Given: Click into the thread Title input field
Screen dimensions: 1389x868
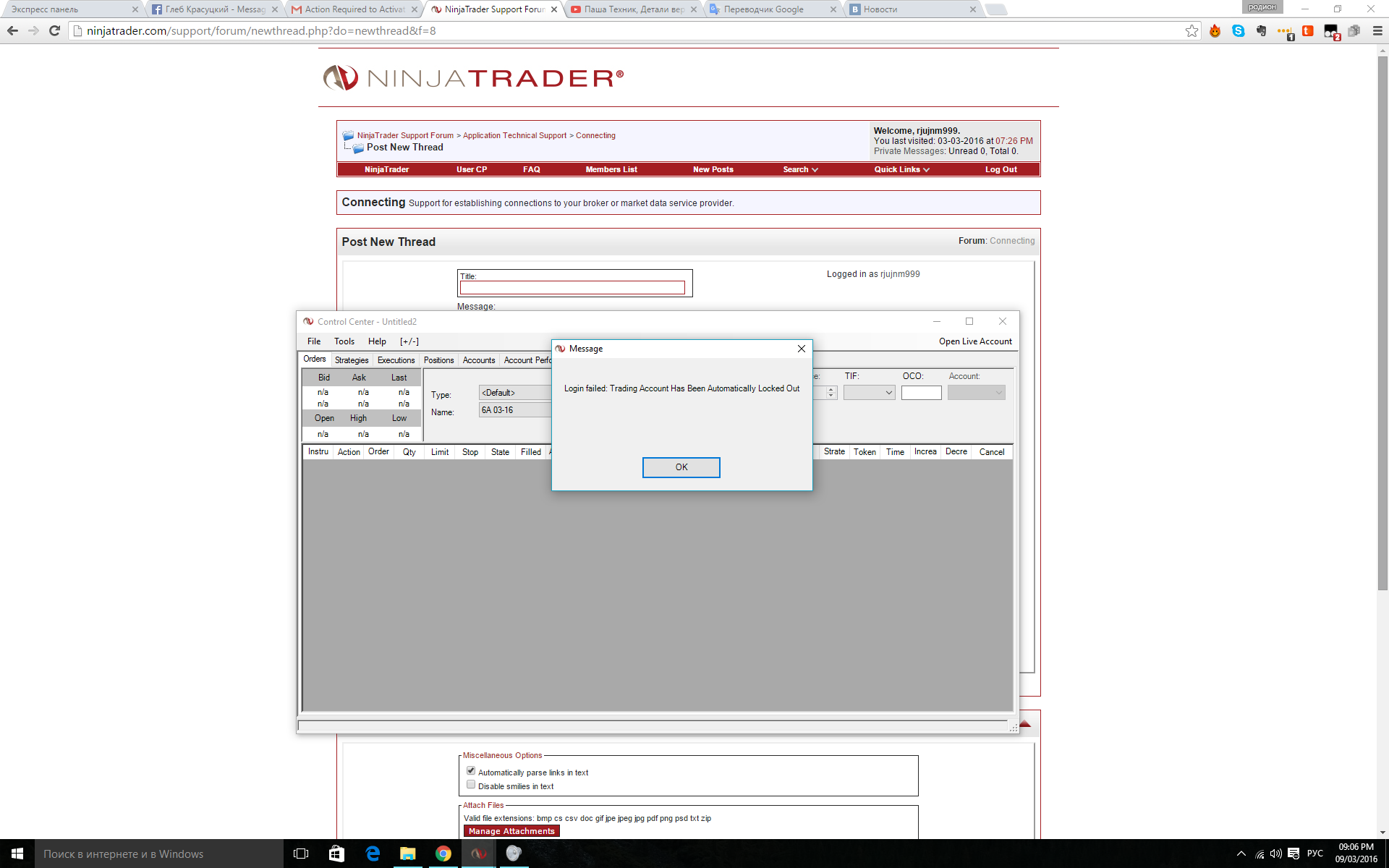Looking at the screenshot, I should (572, 288).
